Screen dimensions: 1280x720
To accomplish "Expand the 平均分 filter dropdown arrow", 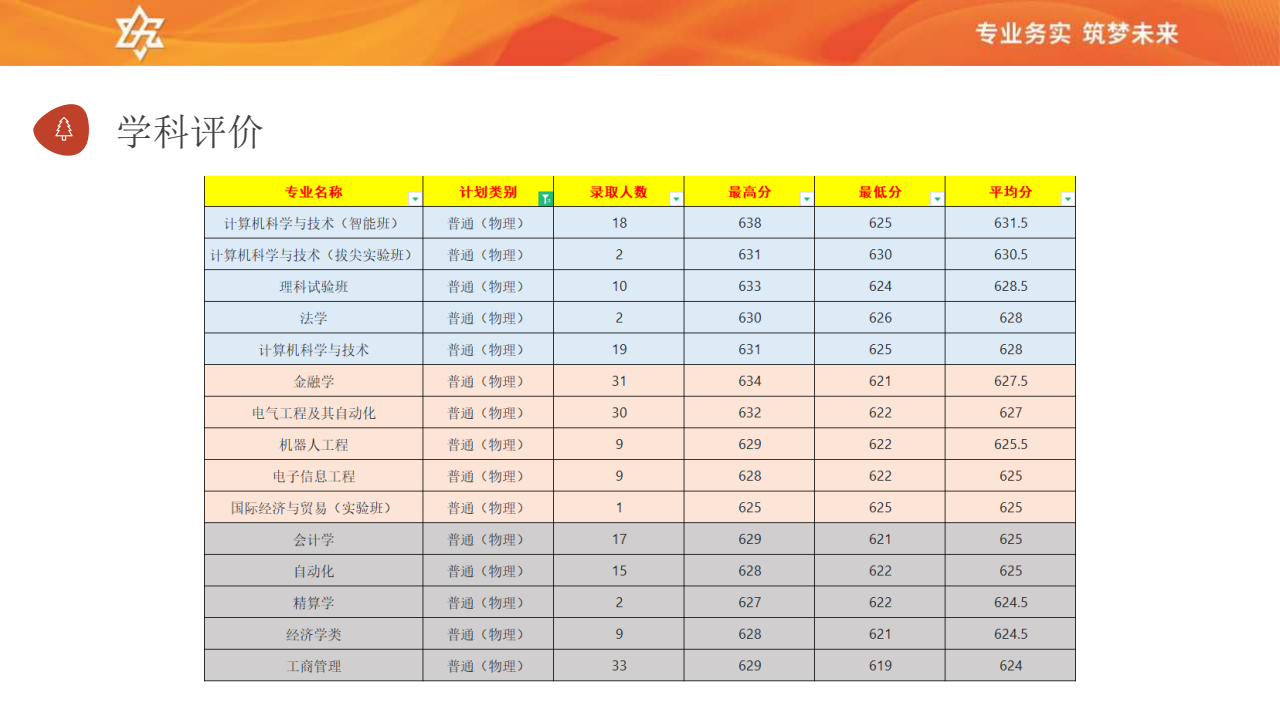I will pos(1067,199).
